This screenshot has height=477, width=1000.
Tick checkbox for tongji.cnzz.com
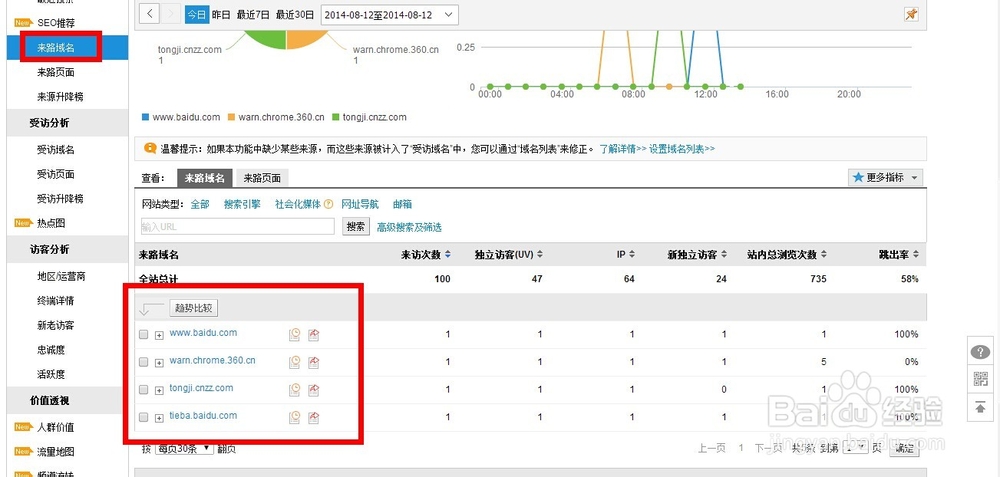coord(143,390)
